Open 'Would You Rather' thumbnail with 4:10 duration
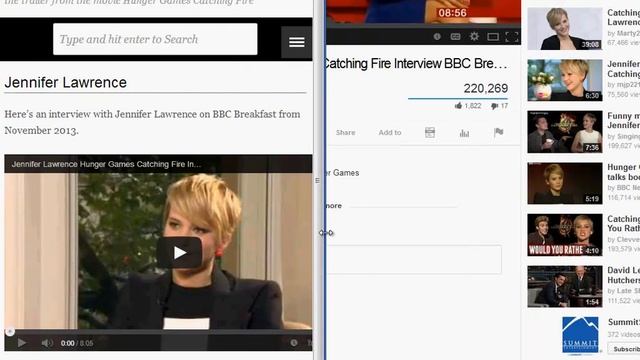The image size is (640, 360). [564, 235]
